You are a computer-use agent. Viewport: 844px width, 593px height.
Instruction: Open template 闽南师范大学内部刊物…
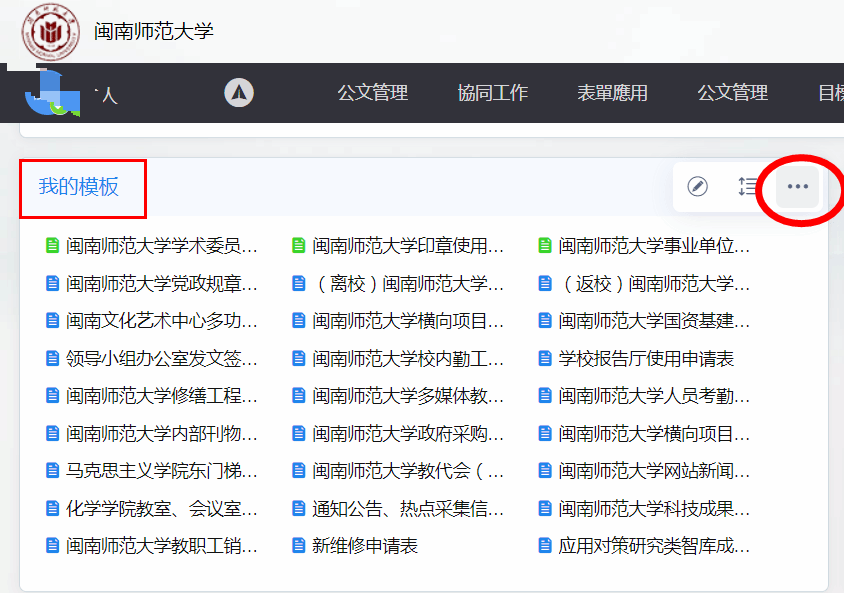tap(161, 434)
